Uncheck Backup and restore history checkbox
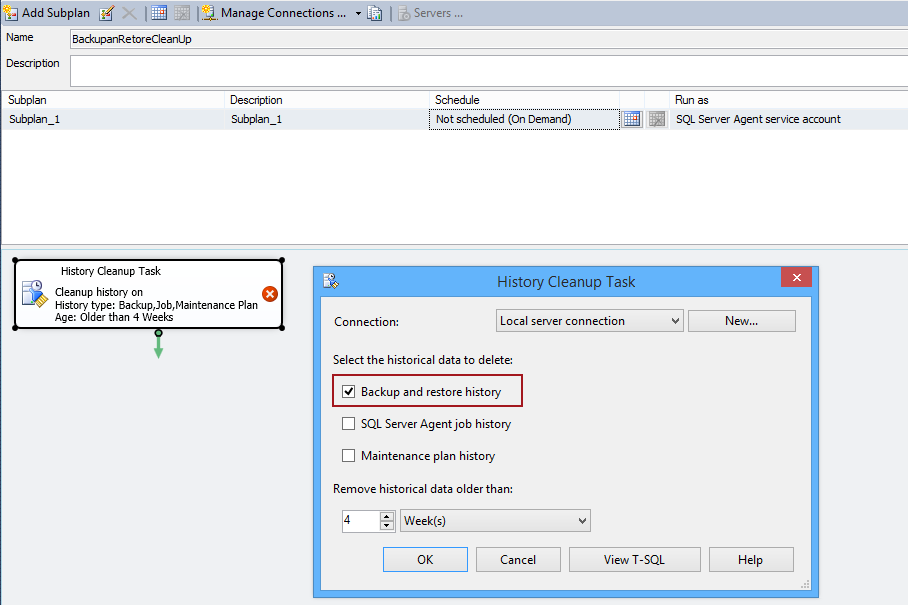908x605 pixels. click(349, 392)
